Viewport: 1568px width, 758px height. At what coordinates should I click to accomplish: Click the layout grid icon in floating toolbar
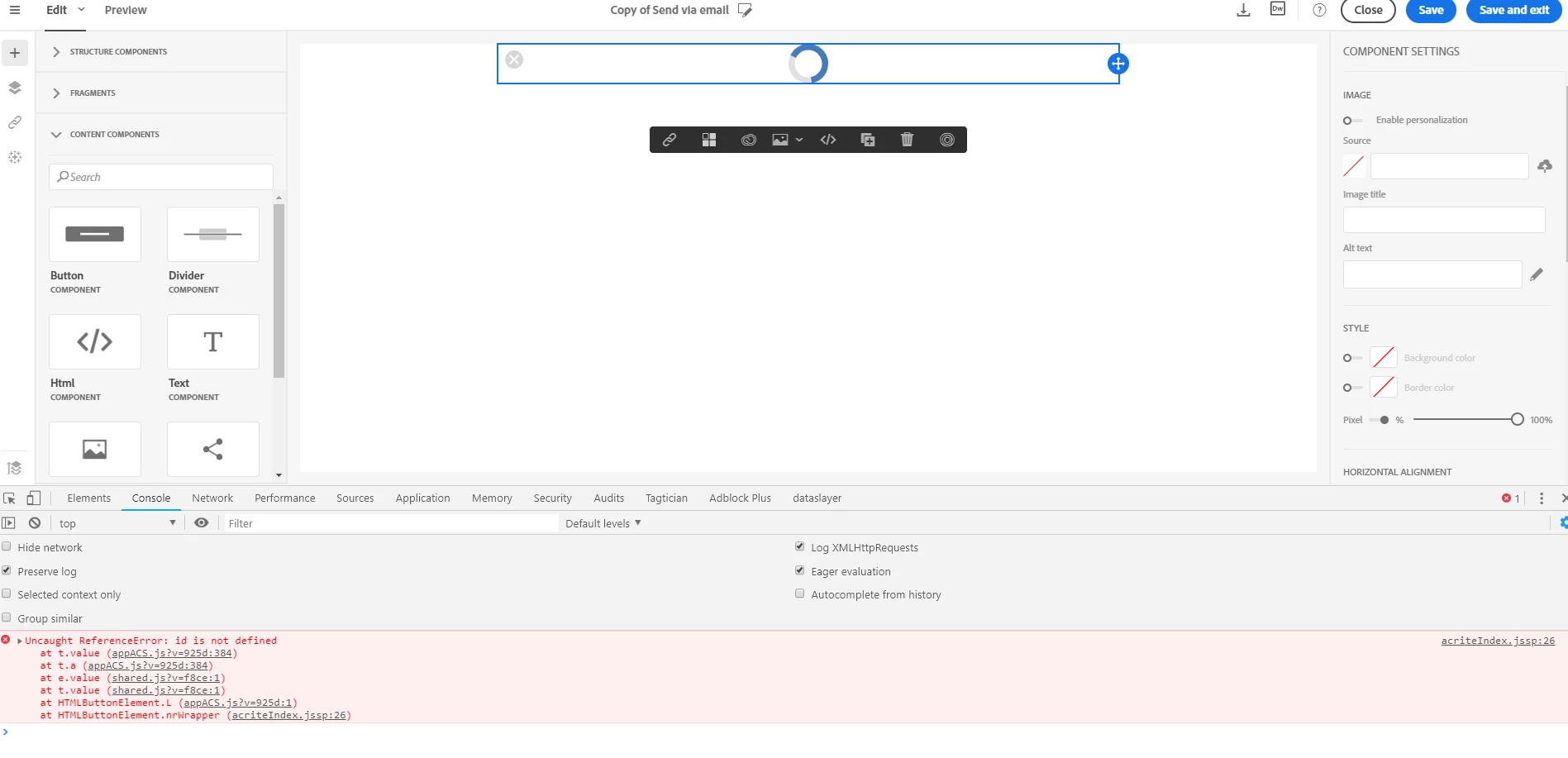tap(709, 140)
